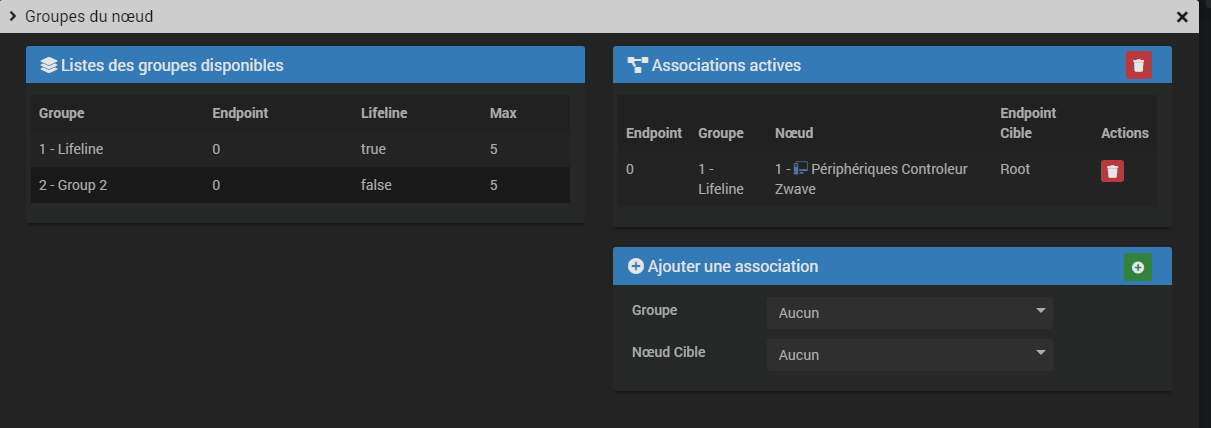Click the device icon before Périphériques Controleur

click(801, 169)
